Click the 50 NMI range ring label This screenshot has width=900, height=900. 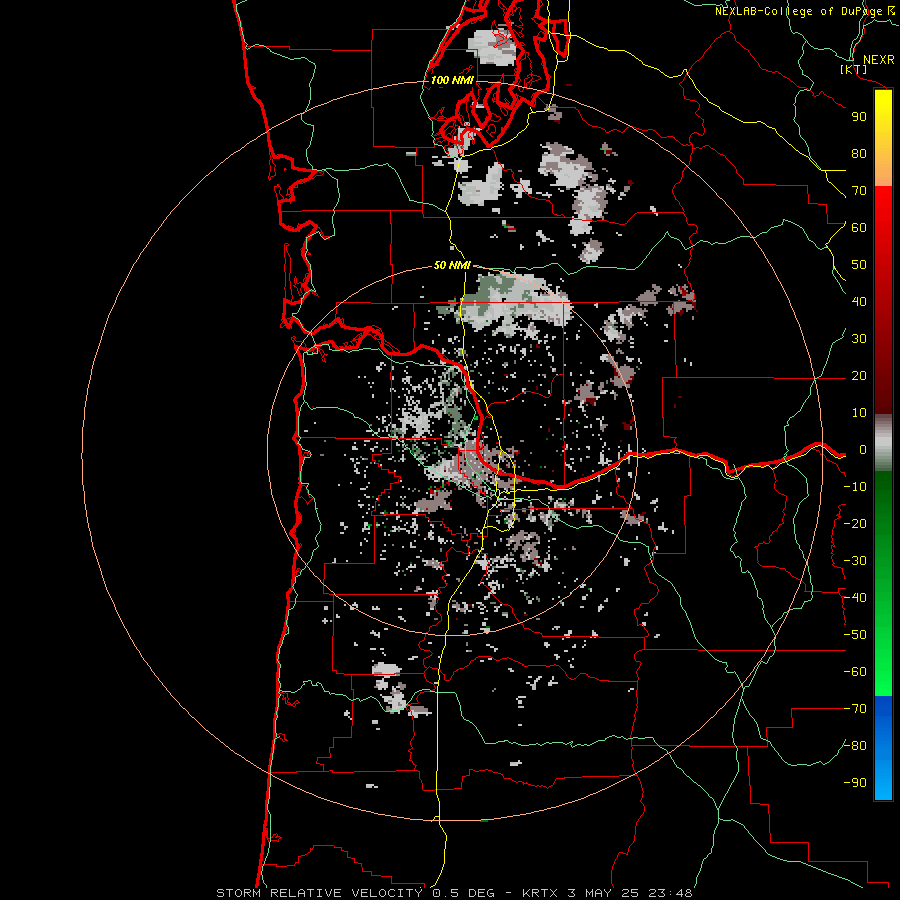(x=452, y=265)
